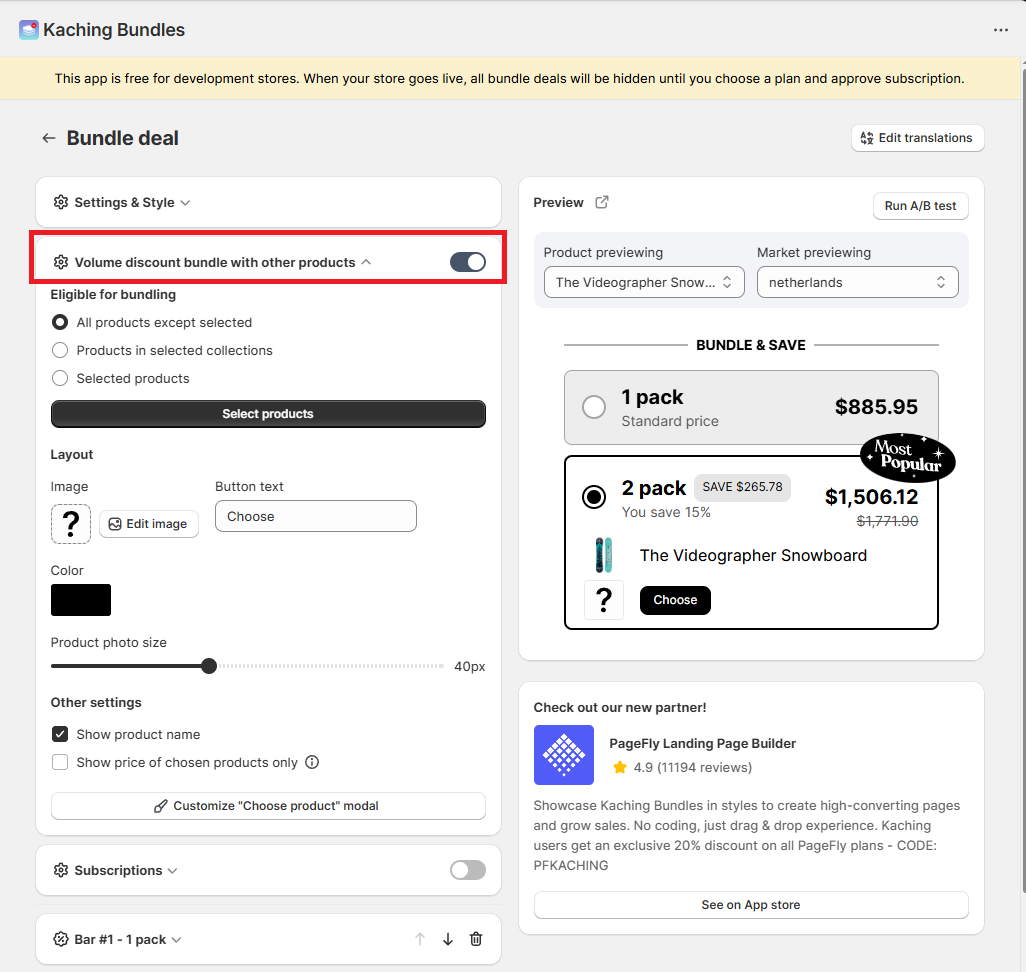1026x972 pixels.
Task: Click Run A/B test button
Action: point(920,206)
